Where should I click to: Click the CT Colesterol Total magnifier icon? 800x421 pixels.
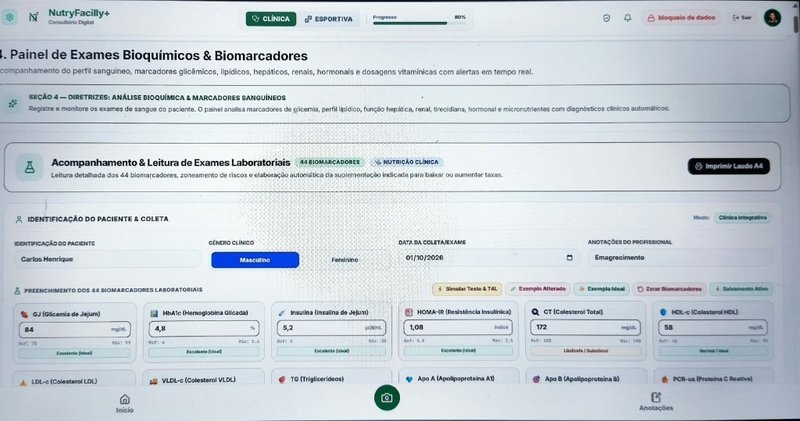click(x=535, y=312)
